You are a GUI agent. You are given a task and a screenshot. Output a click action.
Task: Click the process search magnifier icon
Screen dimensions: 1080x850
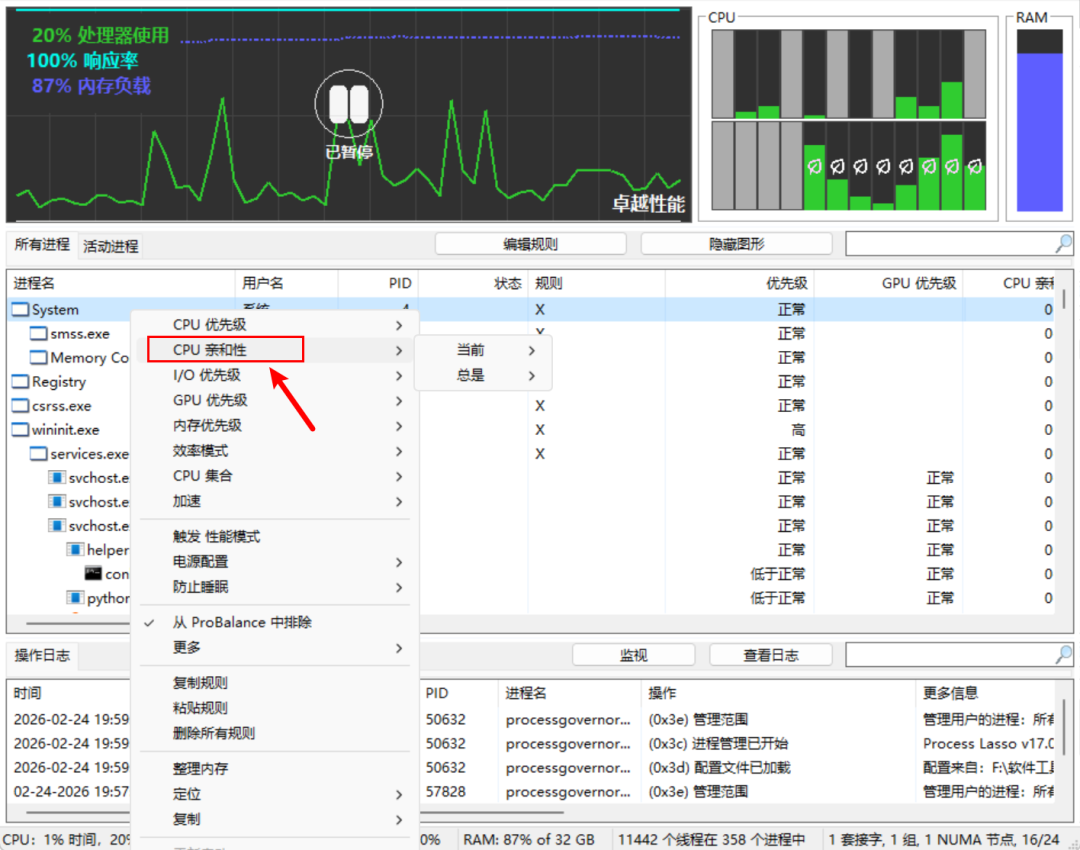point(1063,243)
